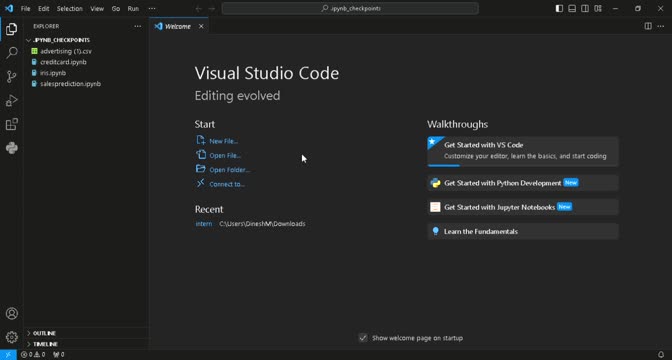Click the command center search box

pos(350,9)
